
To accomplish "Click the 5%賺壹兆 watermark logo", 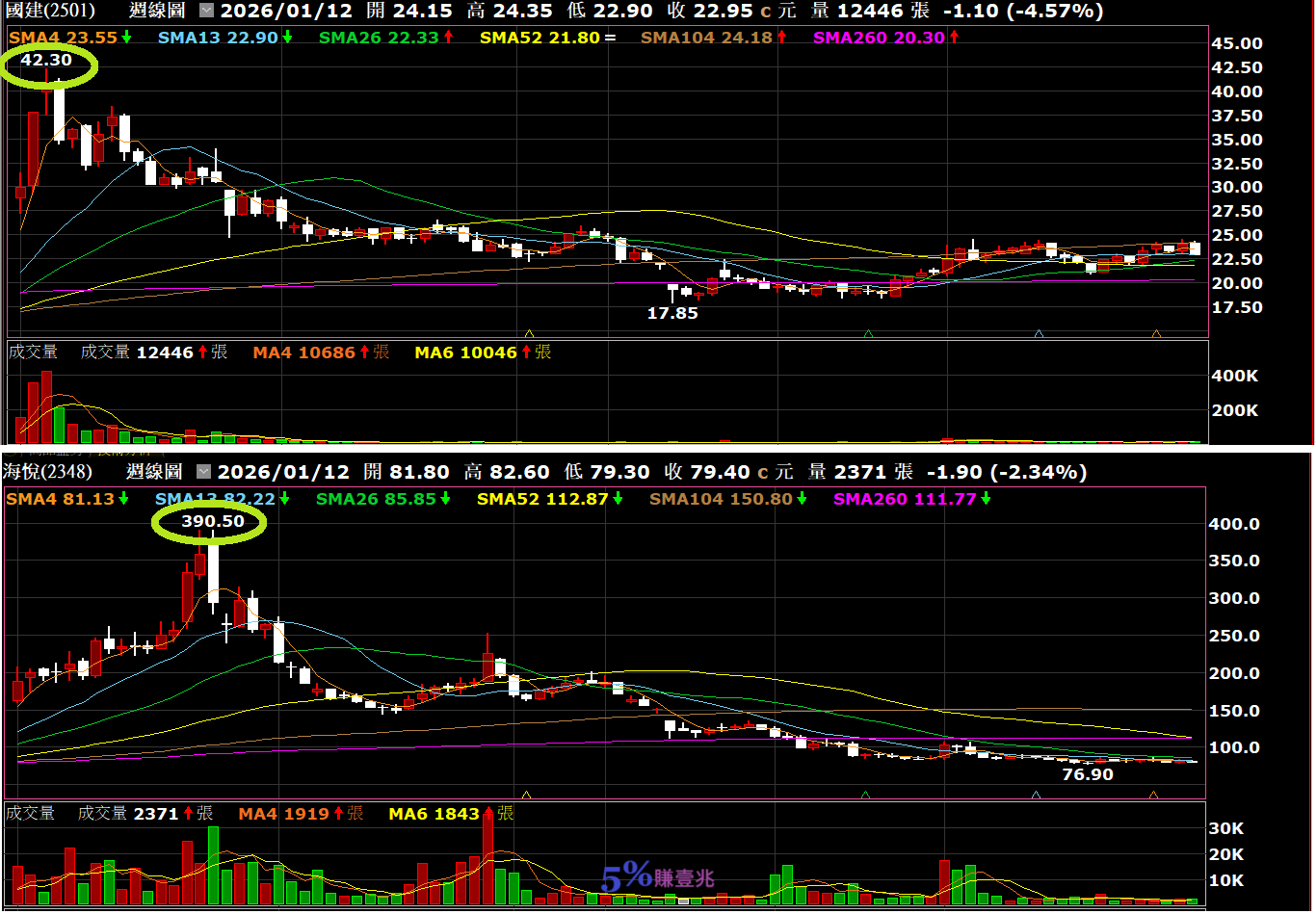I will [657, 877].
